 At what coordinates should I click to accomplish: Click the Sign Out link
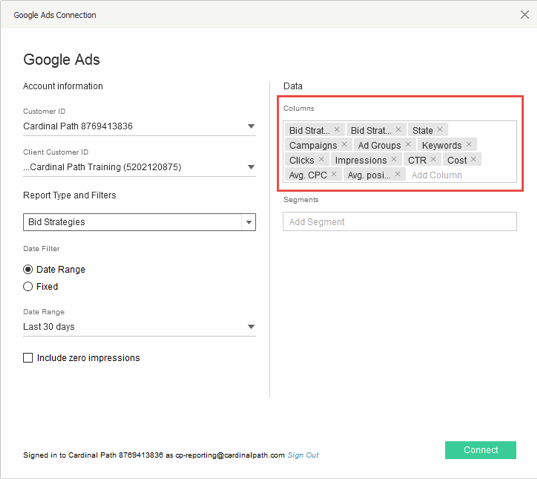tap(303, 455)
